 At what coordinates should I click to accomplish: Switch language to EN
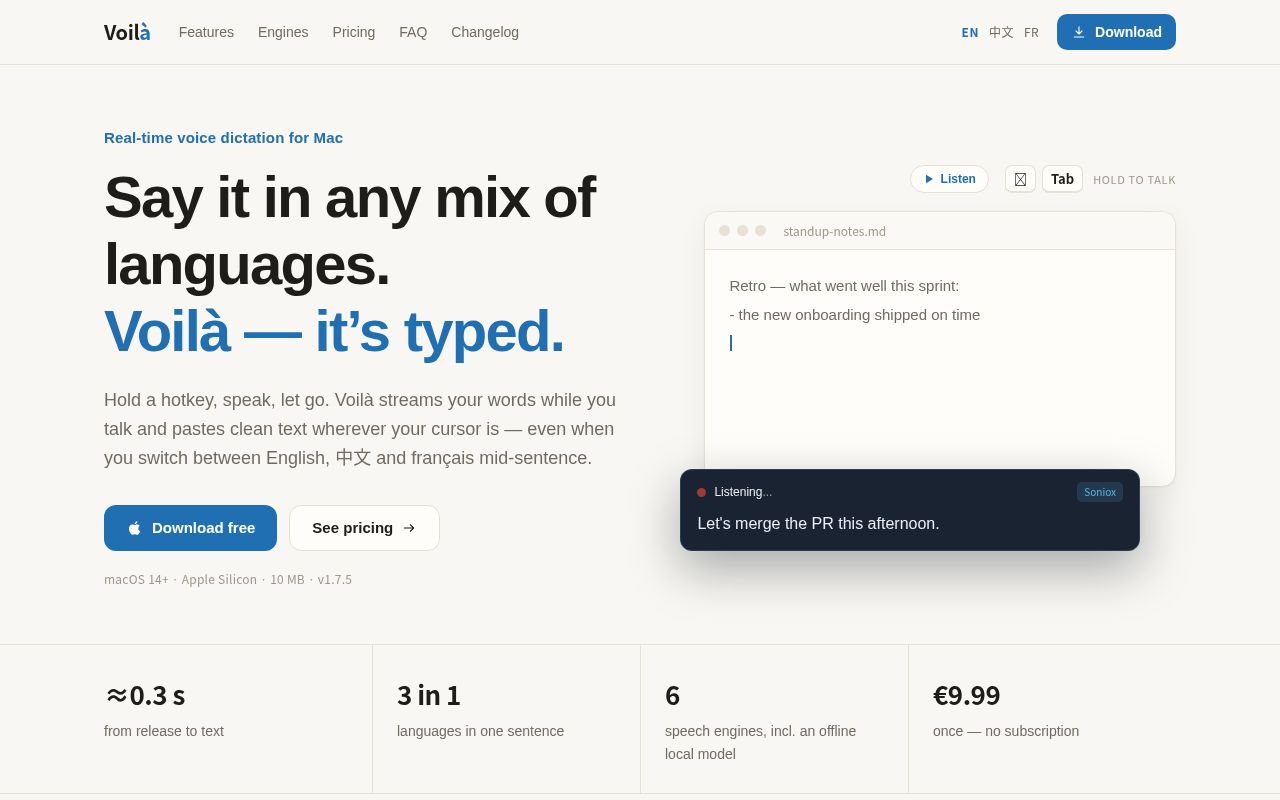click(x=970, y=32)
